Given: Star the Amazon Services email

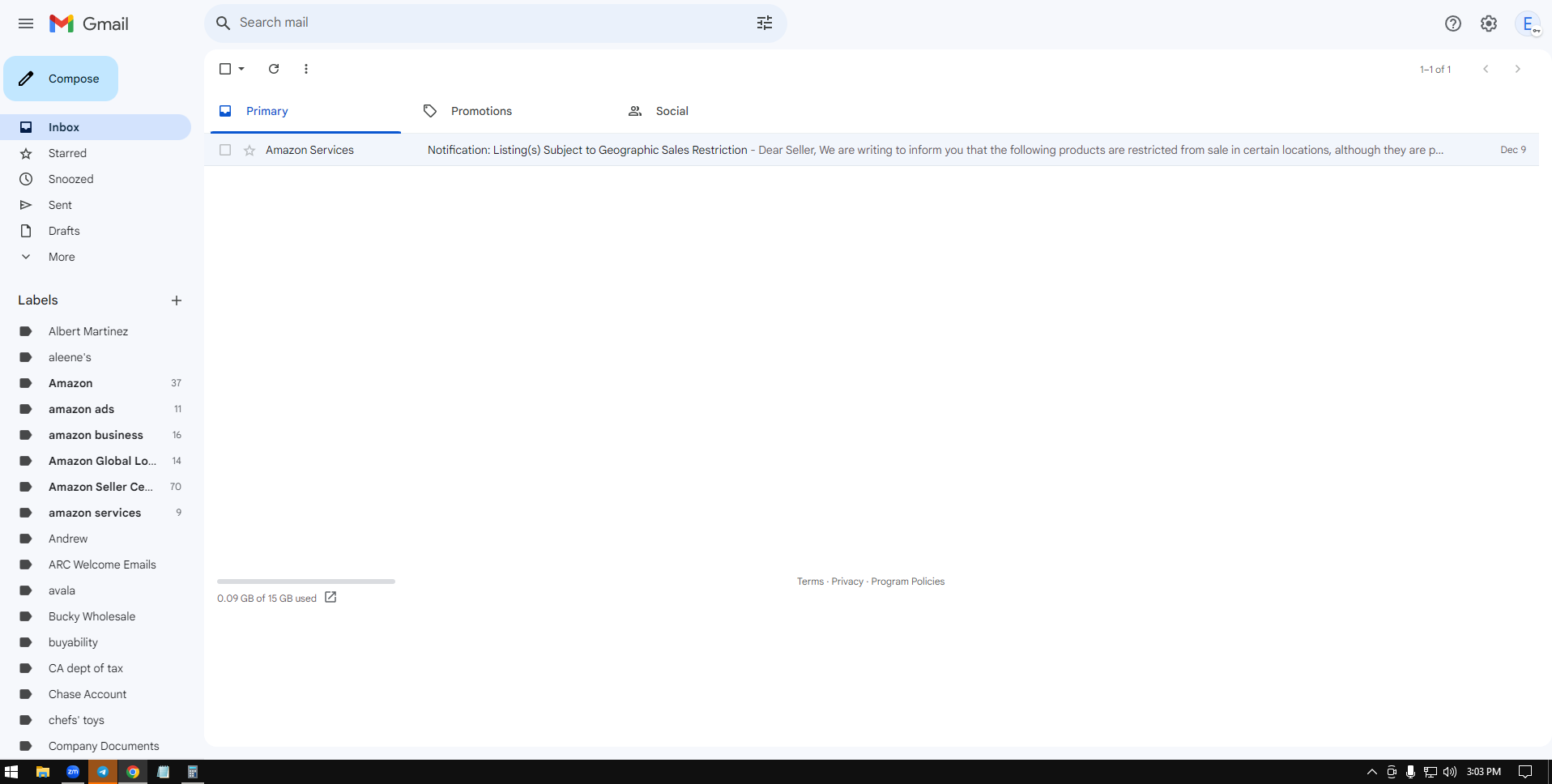Looking at the screenshot, I should [x=249, y=150].
